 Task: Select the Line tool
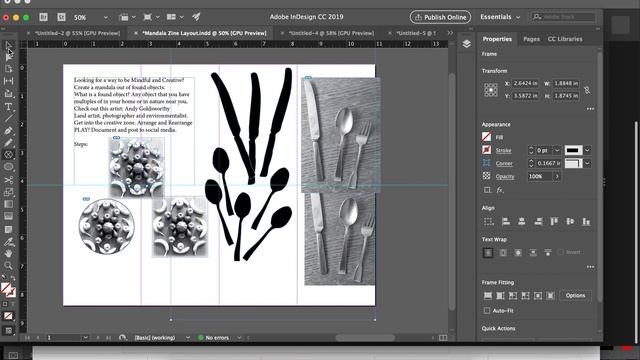tap(8, 118)
